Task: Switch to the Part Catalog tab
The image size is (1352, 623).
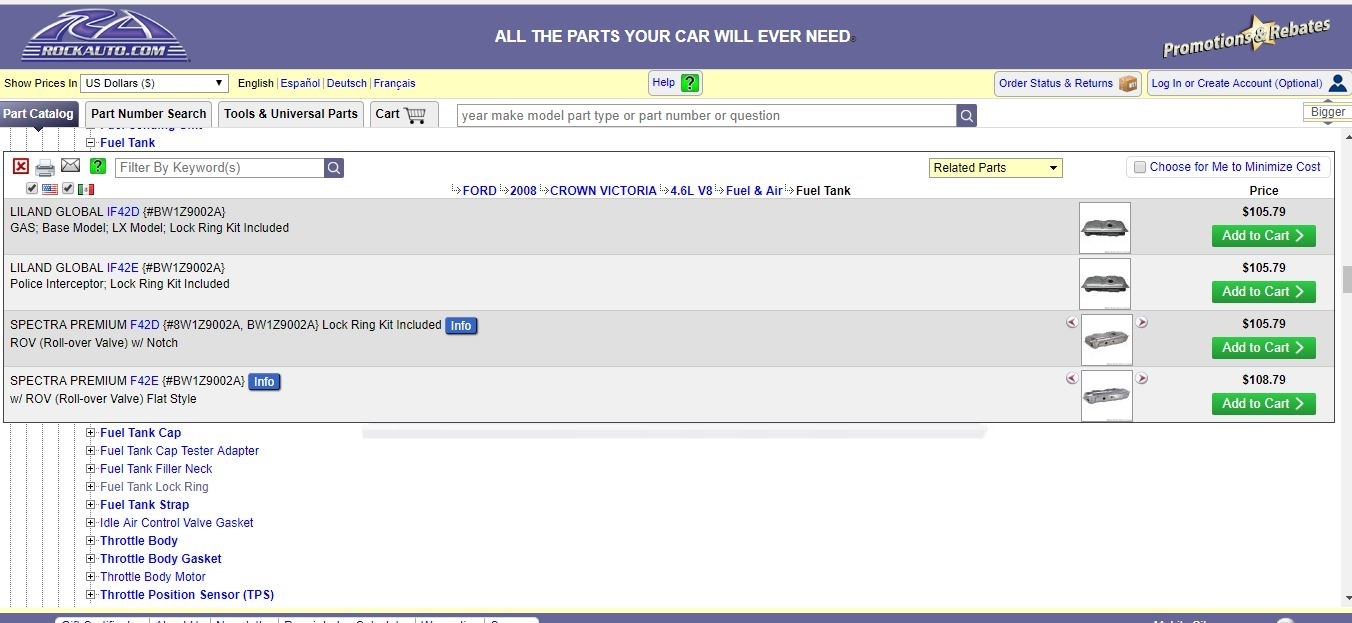Action: [38, 114]
